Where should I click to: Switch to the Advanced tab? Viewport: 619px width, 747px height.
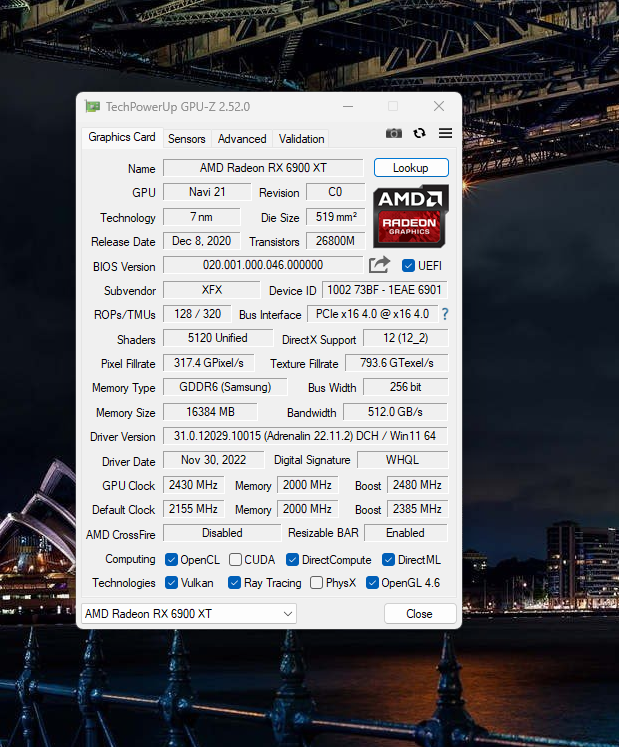tap(242, 139)
